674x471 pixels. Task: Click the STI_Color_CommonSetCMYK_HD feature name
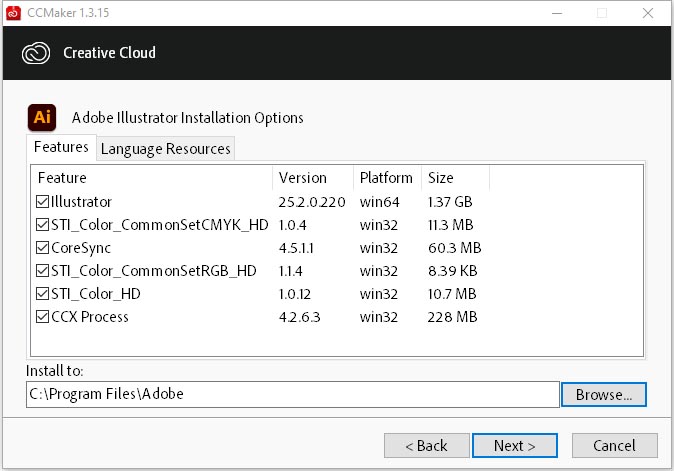(159, 225)
